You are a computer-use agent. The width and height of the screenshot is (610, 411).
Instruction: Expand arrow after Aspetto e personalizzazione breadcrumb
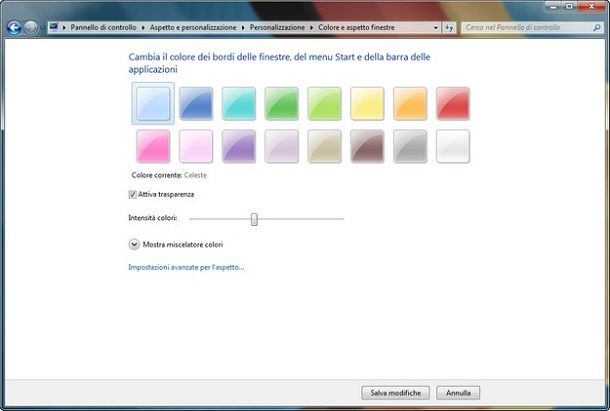243,28
